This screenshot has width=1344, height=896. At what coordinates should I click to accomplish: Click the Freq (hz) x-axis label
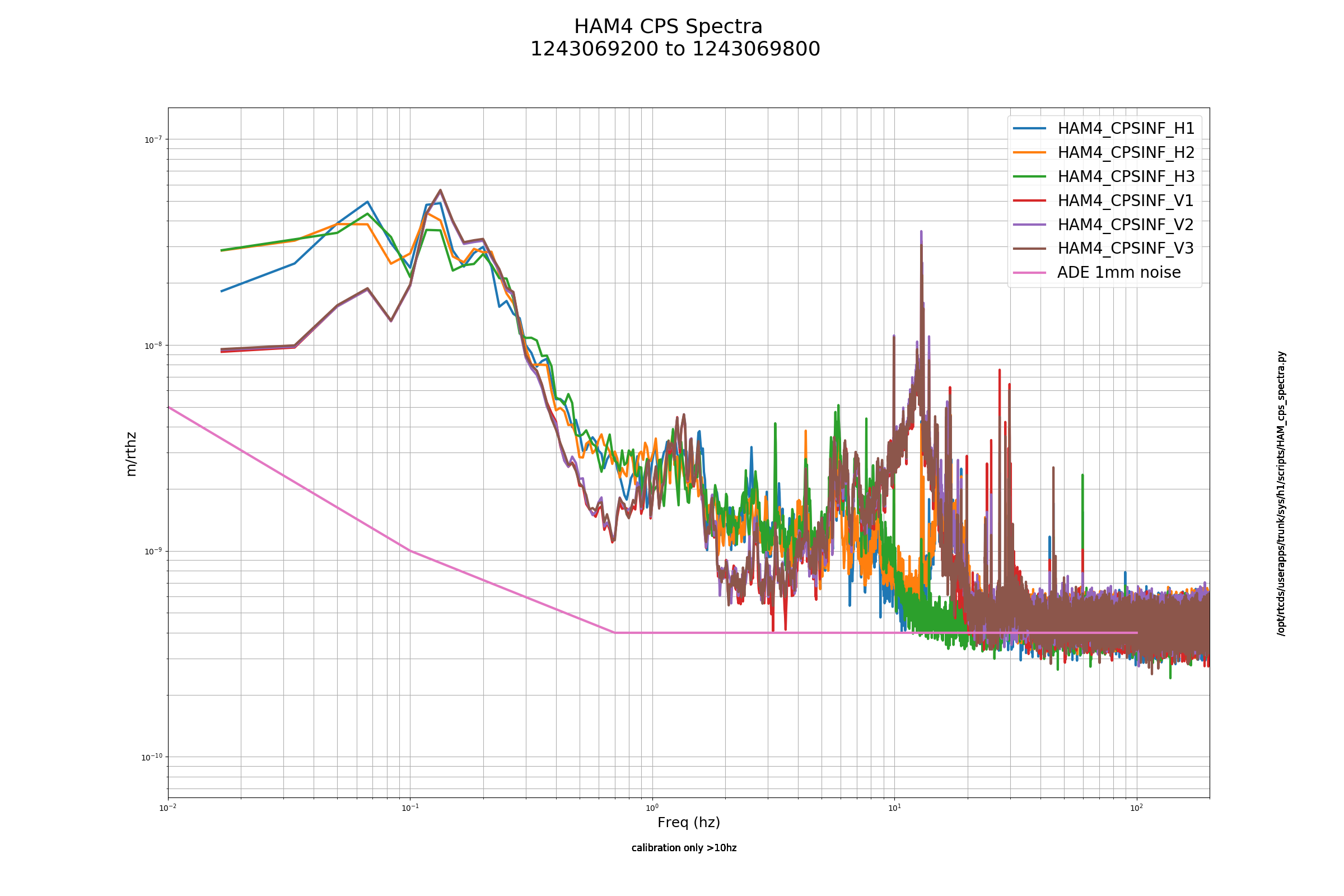pos(689,823)
